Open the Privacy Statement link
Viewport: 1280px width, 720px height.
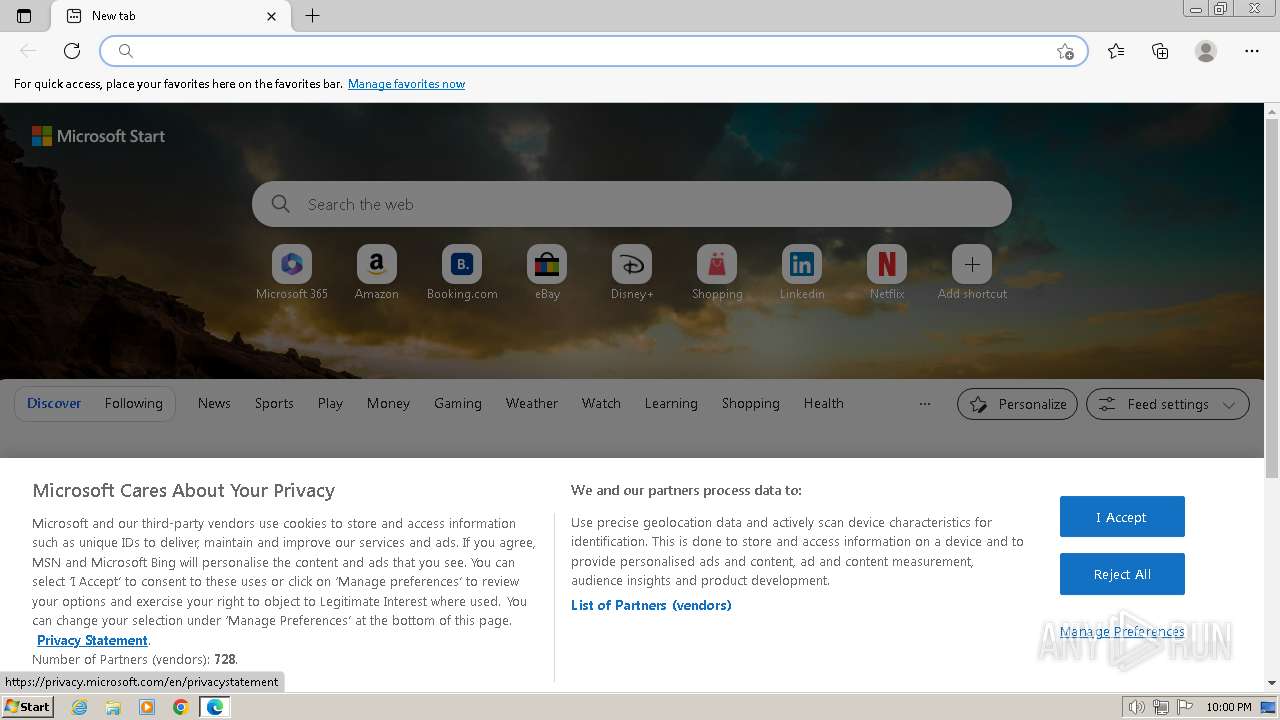click(x=92, y=640)
